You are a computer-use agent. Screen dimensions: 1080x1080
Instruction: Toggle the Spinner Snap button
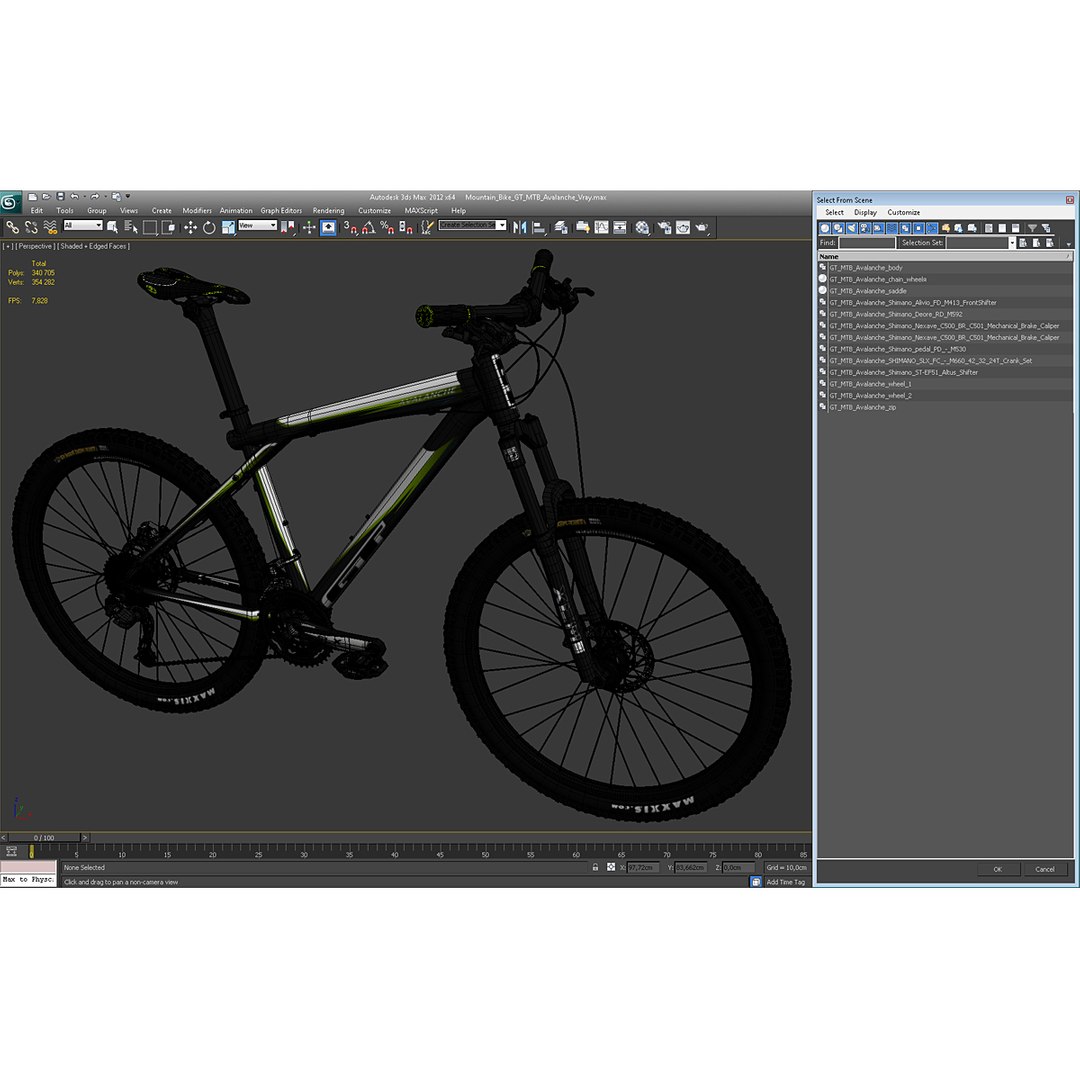click(x=406, y=227)
